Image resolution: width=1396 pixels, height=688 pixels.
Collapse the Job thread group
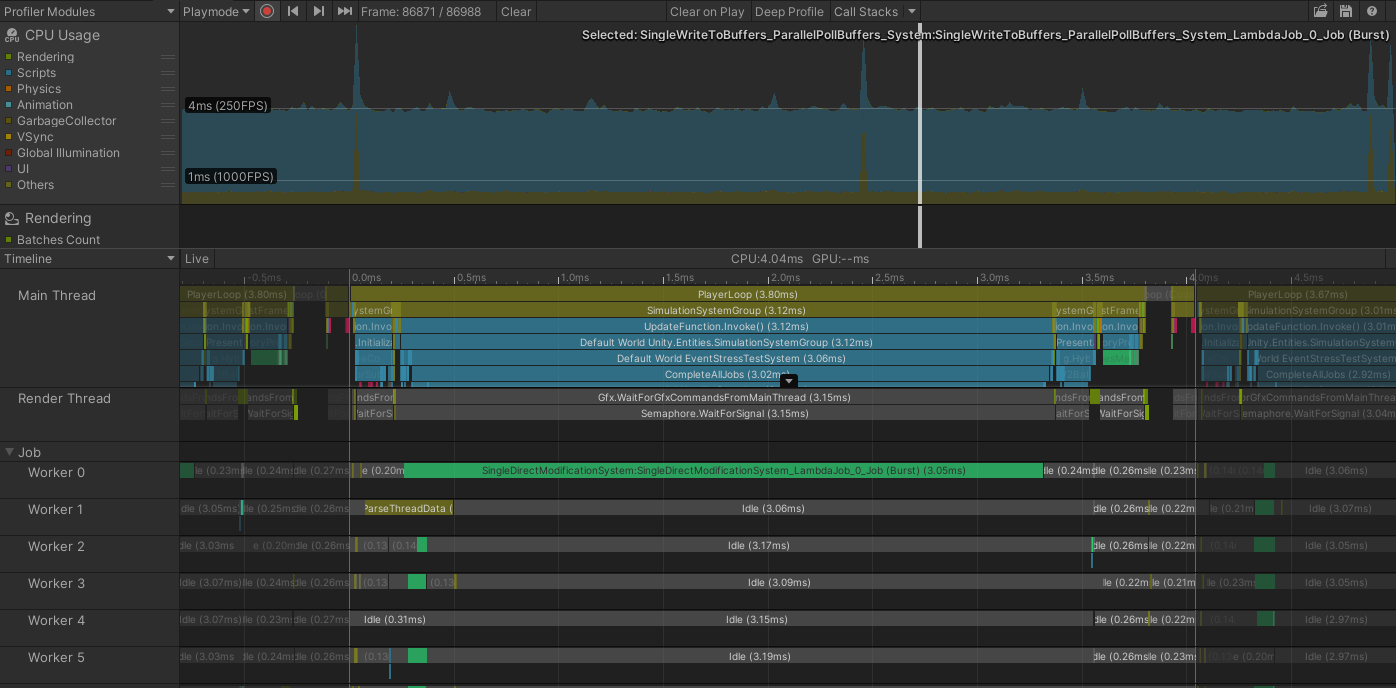(8, 451)
